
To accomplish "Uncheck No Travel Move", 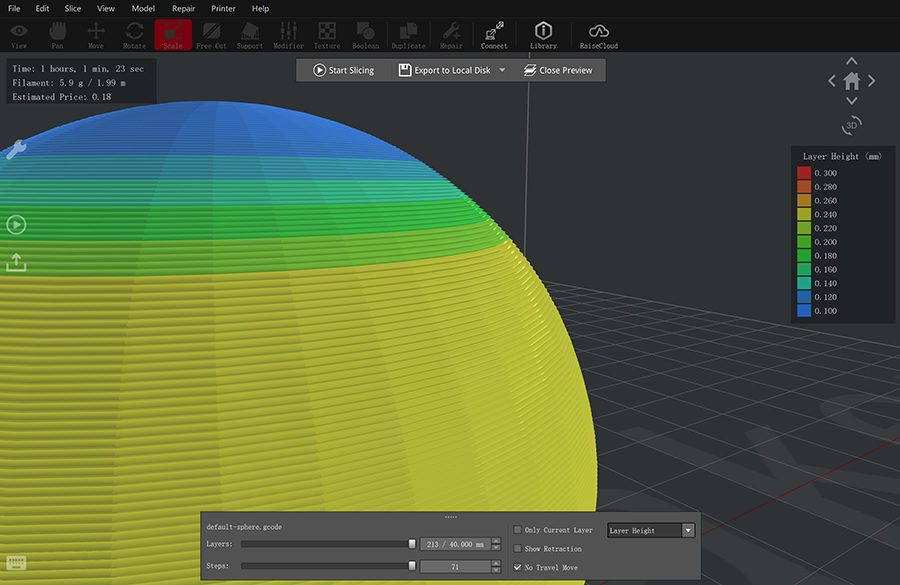I will pyautogui.click(x=517, y=567).
